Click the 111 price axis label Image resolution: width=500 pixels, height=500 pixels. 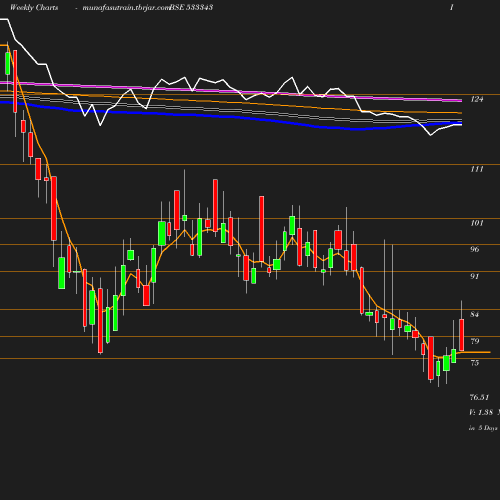(x=477, y=169)
